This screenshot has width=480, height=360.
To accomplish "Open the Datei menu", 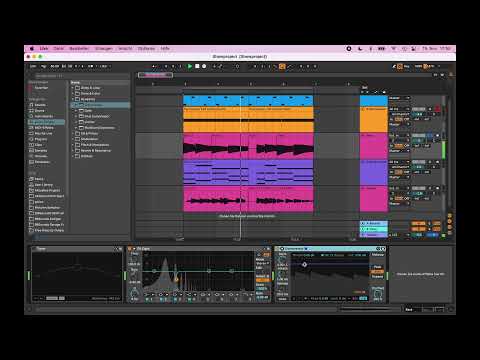I will tap(58, 49).
